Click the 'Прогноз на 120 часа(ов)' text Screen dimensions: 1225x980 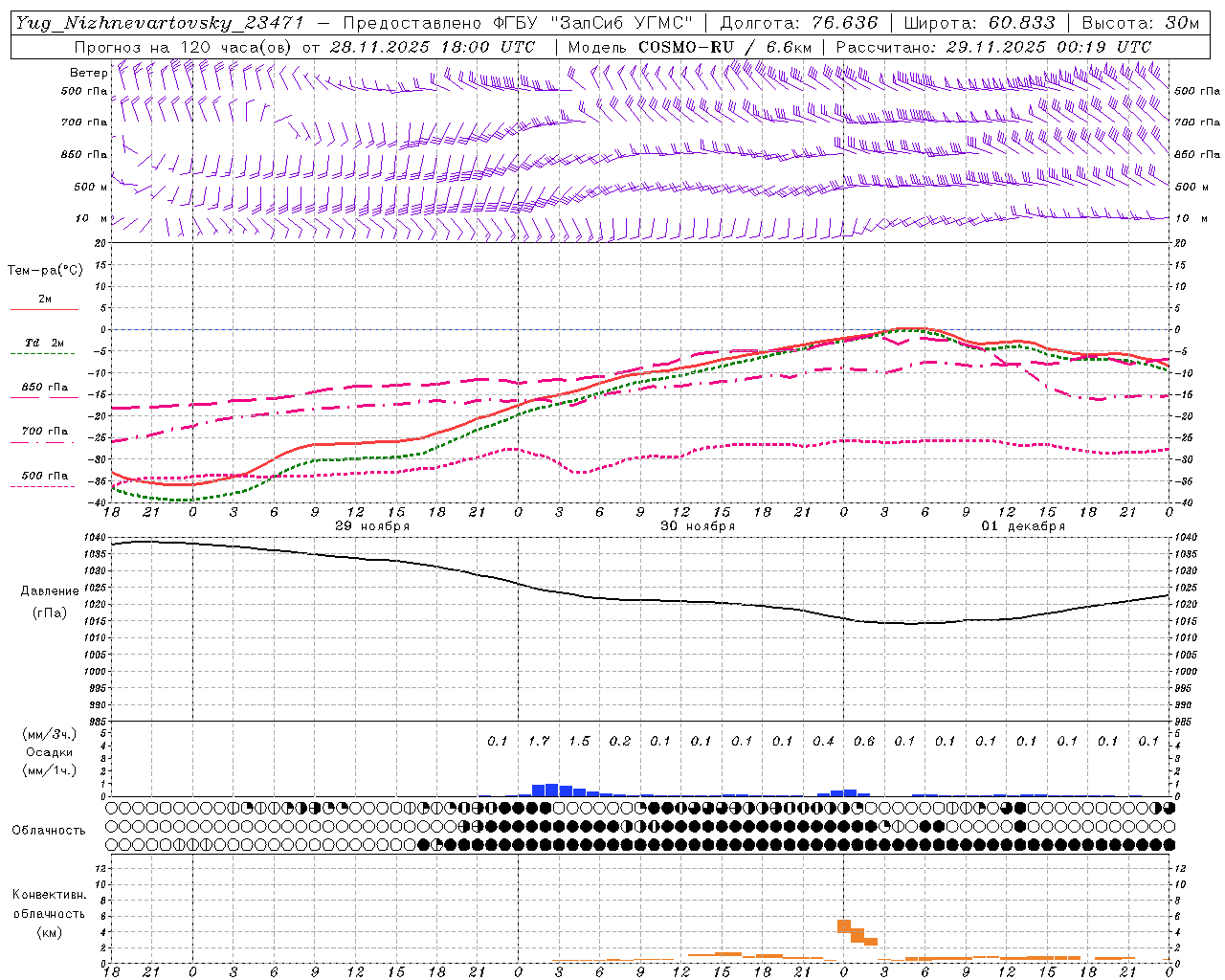[185, 47]
